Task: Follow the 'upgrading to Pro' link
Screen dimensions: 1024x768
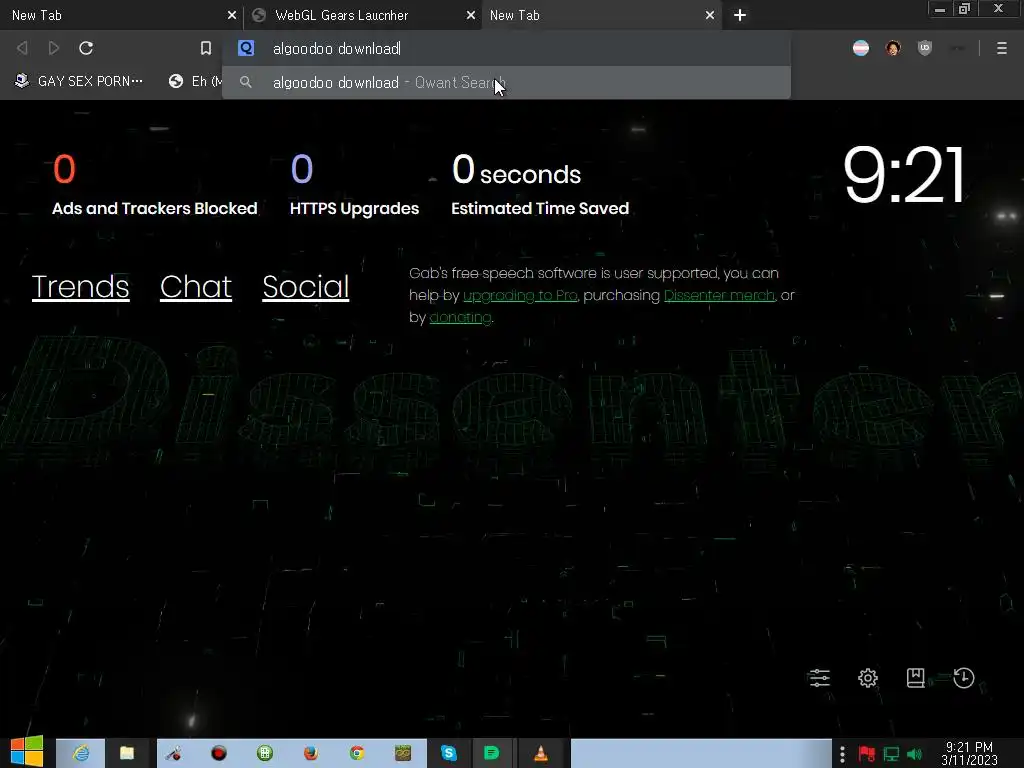Action: pos(520,295)
